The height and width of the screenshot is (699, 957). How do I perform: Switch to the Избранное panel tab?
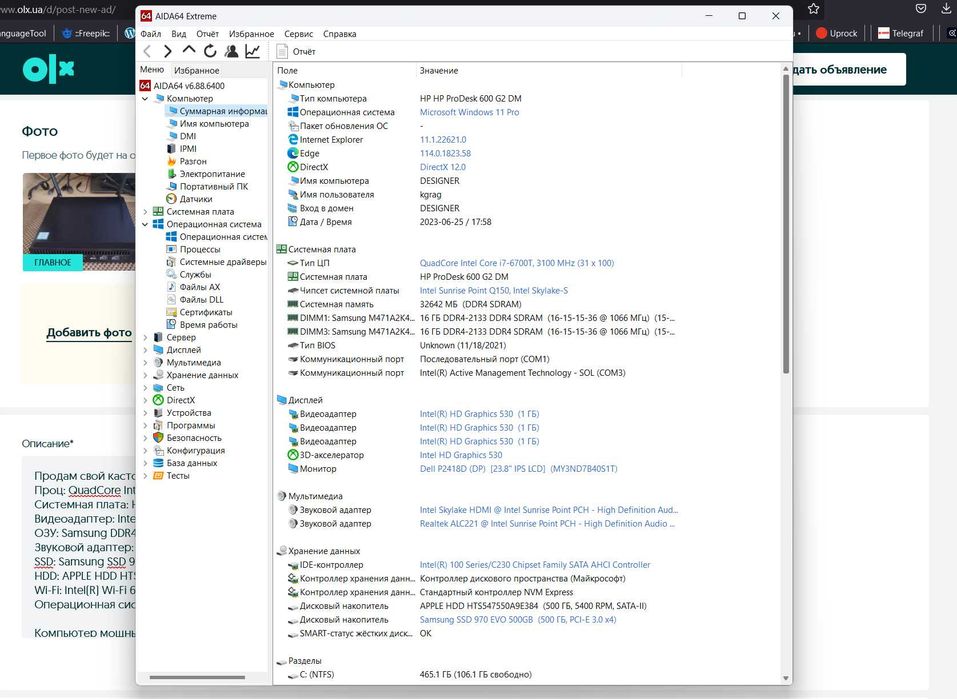point(197,70)
